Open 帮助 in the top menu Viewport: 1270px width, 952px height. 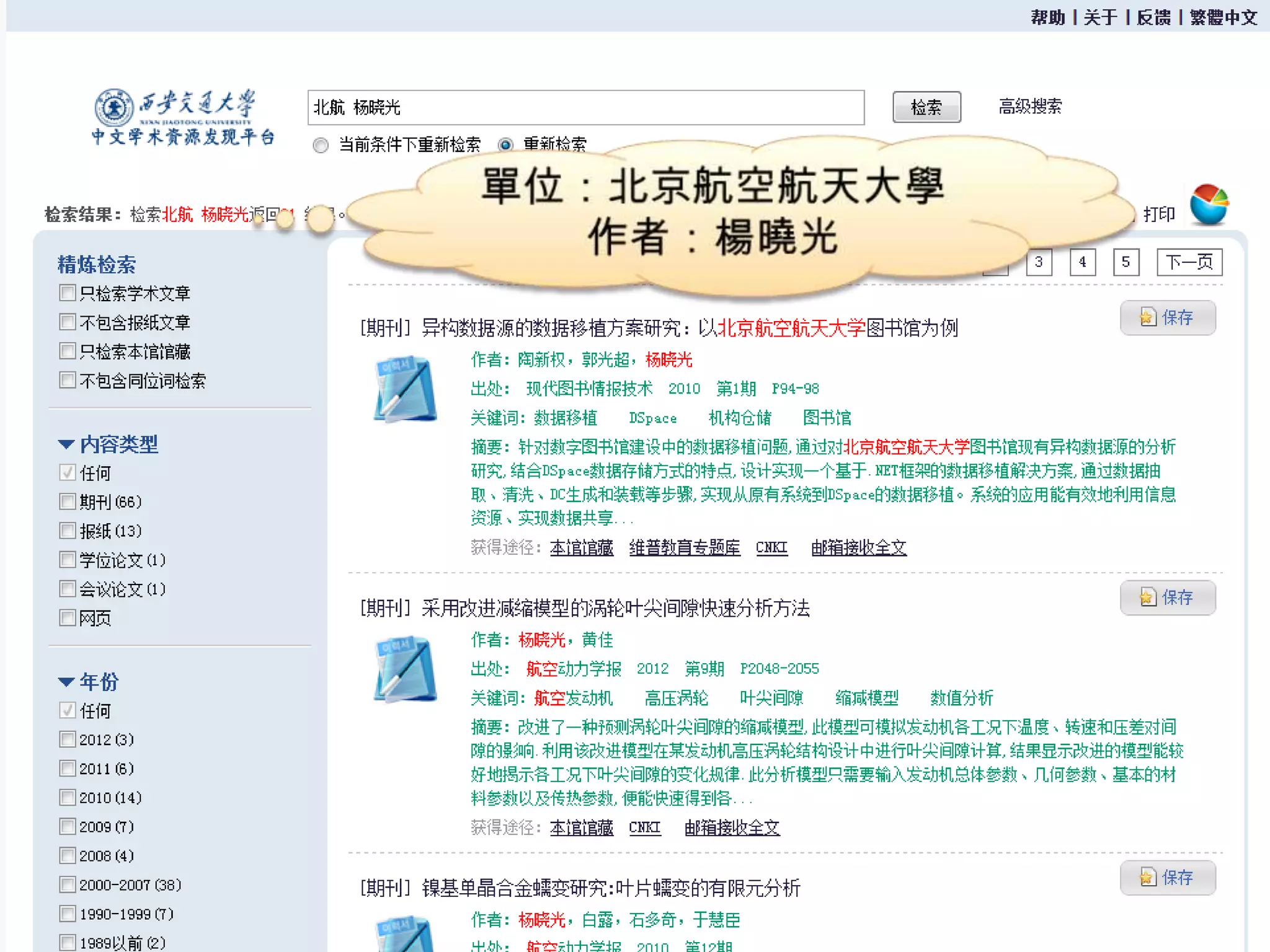coord(1047,17)
